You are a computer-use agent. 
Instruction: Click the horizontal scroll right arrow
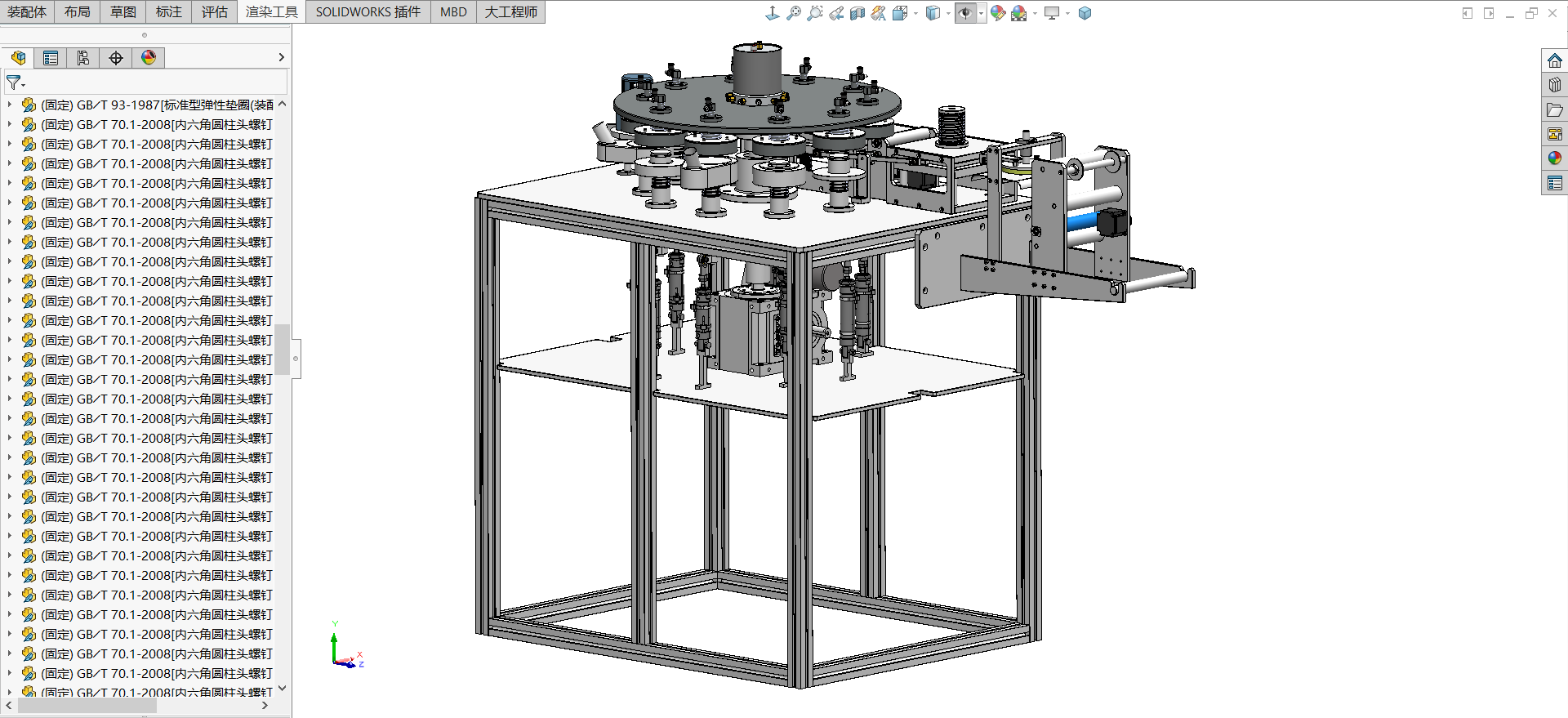pyautogui.click(x=265, y=705)
